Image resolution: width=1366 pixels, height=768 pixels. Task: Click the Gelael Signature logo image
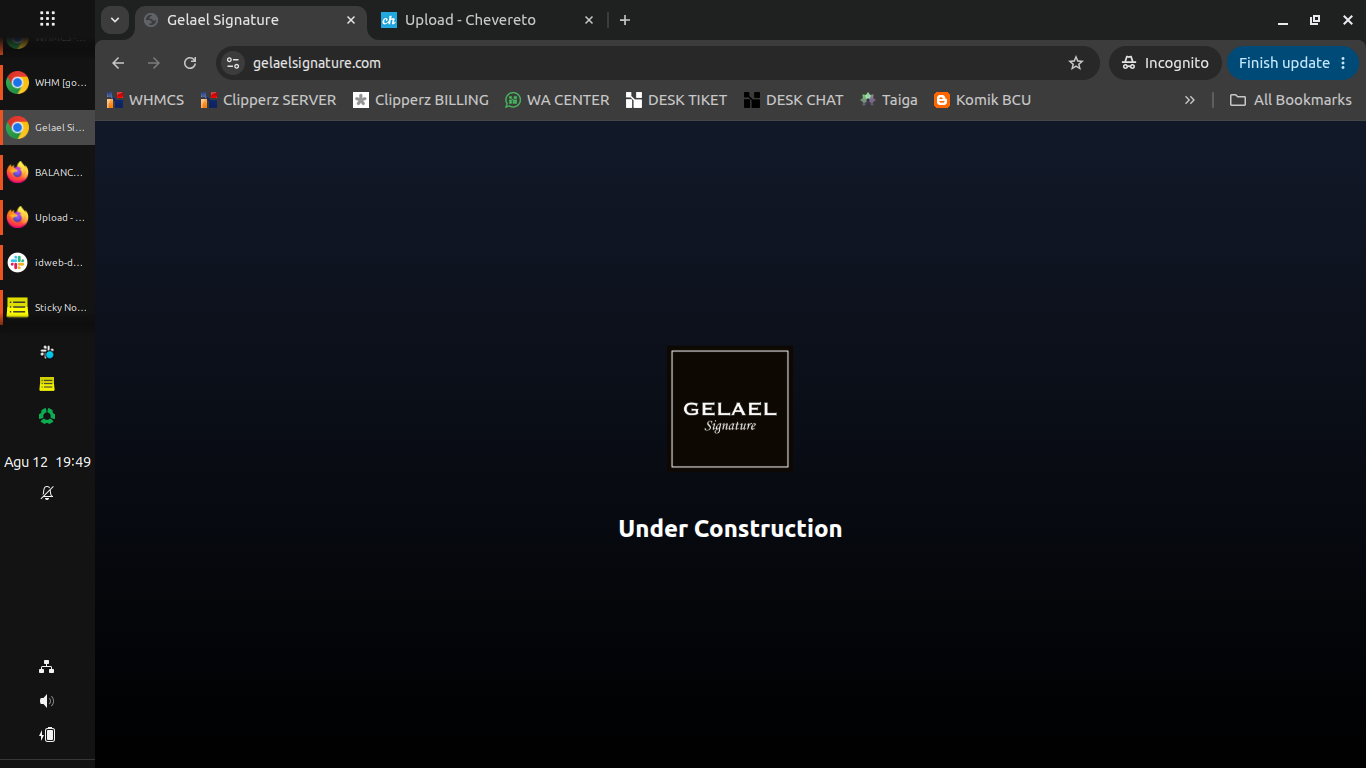730,408
